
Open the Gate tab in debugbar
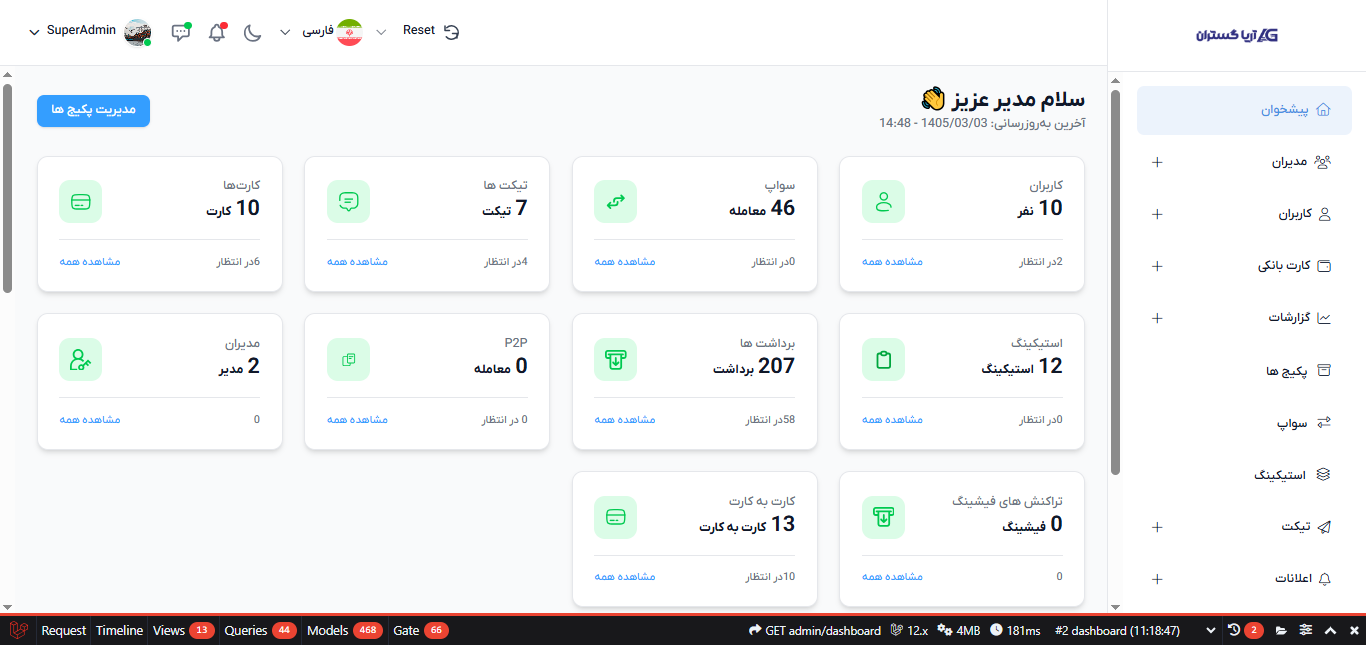pyautogui.click(x=421, y=631)
